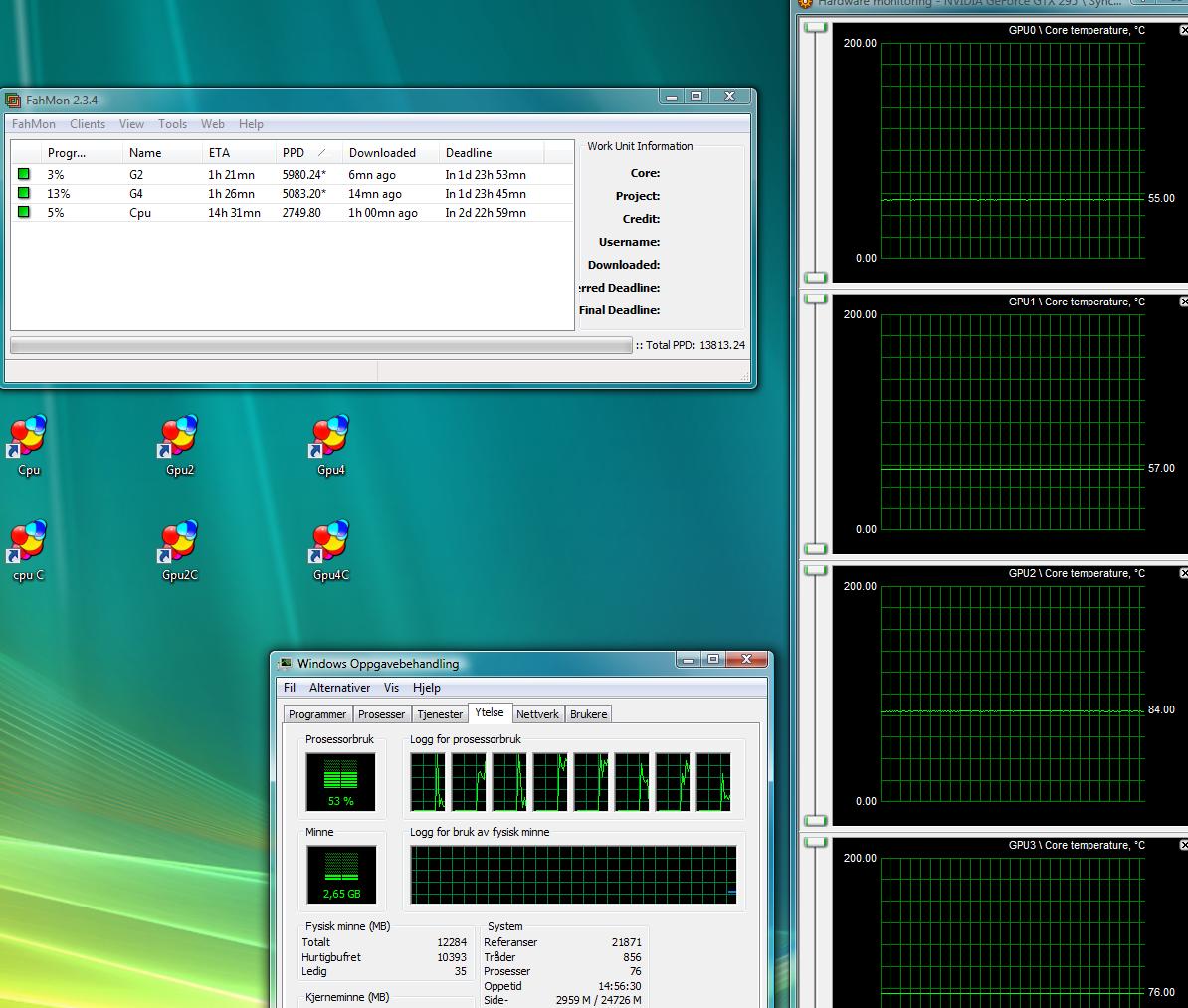The height and width of the screenshot is (1008, 1188).
Task: Click the Prosessorbruk 53 % meter
Action: (341, 781)
